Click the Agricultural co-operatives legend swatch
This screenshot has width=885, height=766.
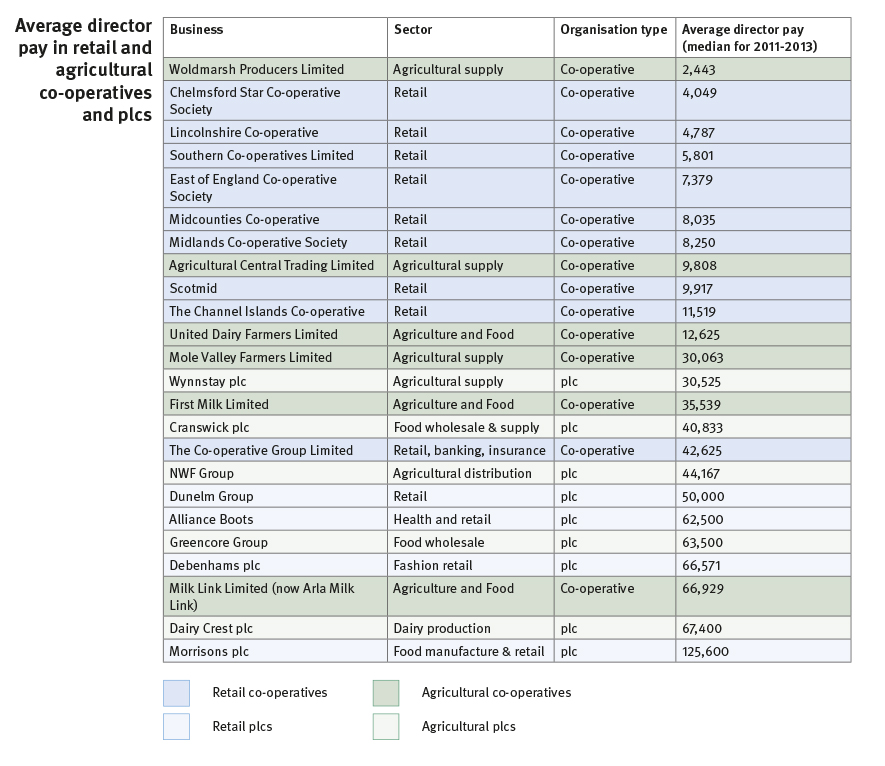[386, 693]
